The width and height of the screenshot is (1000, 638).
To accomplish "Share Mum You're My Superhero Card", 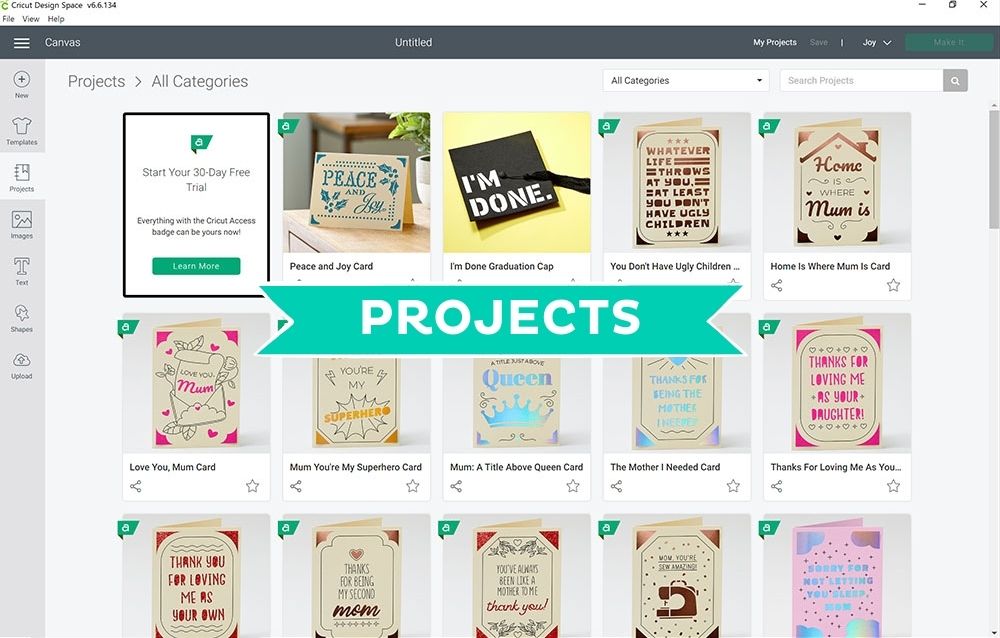I will coord(296,486).
